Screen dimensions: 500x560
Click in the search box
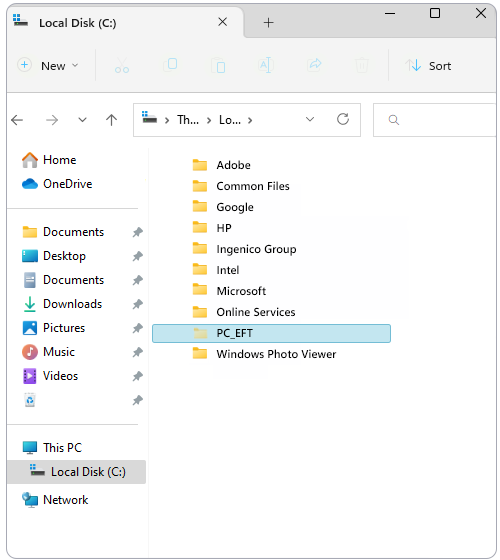(x=435, y=120)
